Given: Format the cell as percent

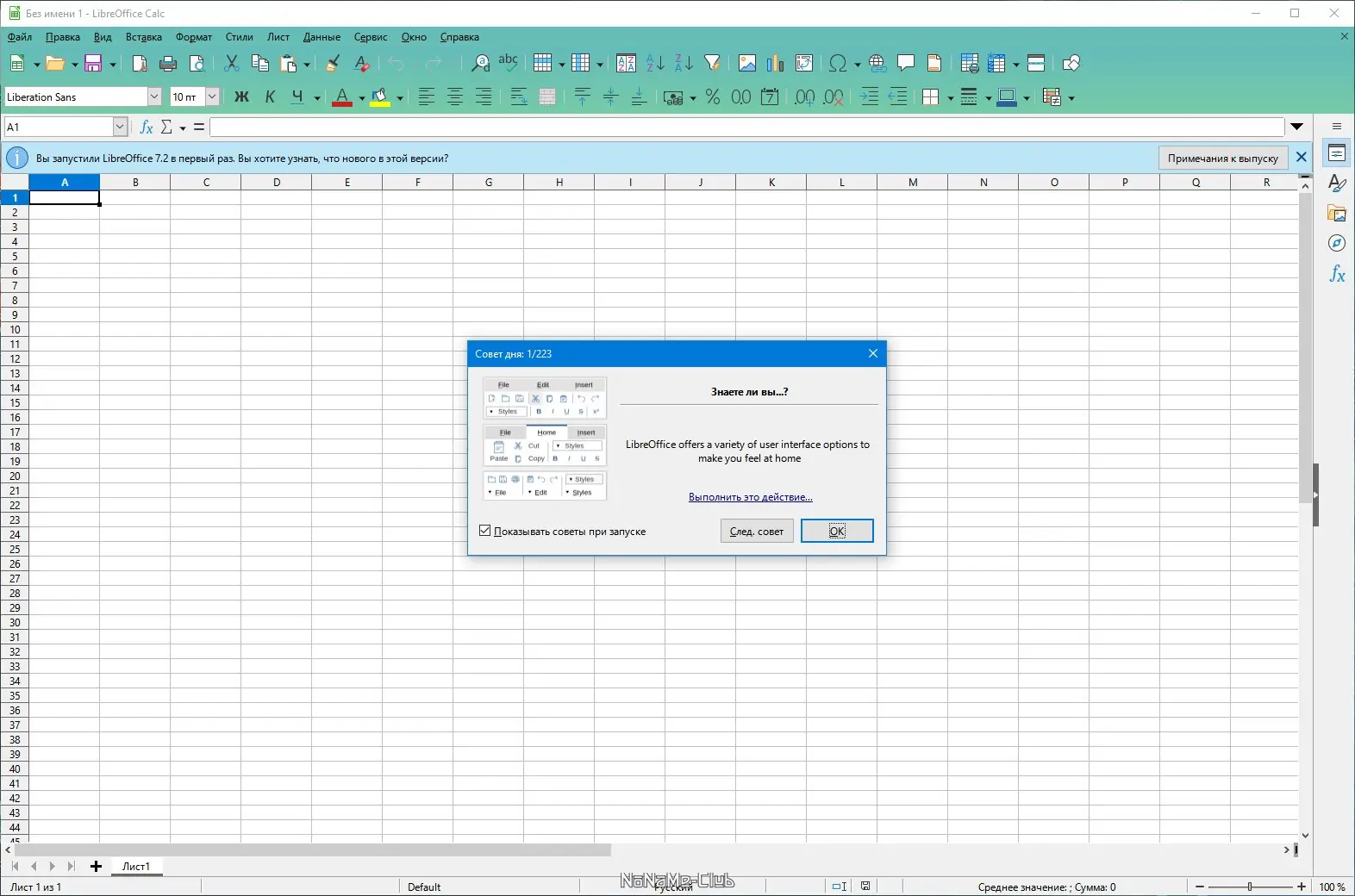Looking at the screenshot, I should [x=713, y=97].
